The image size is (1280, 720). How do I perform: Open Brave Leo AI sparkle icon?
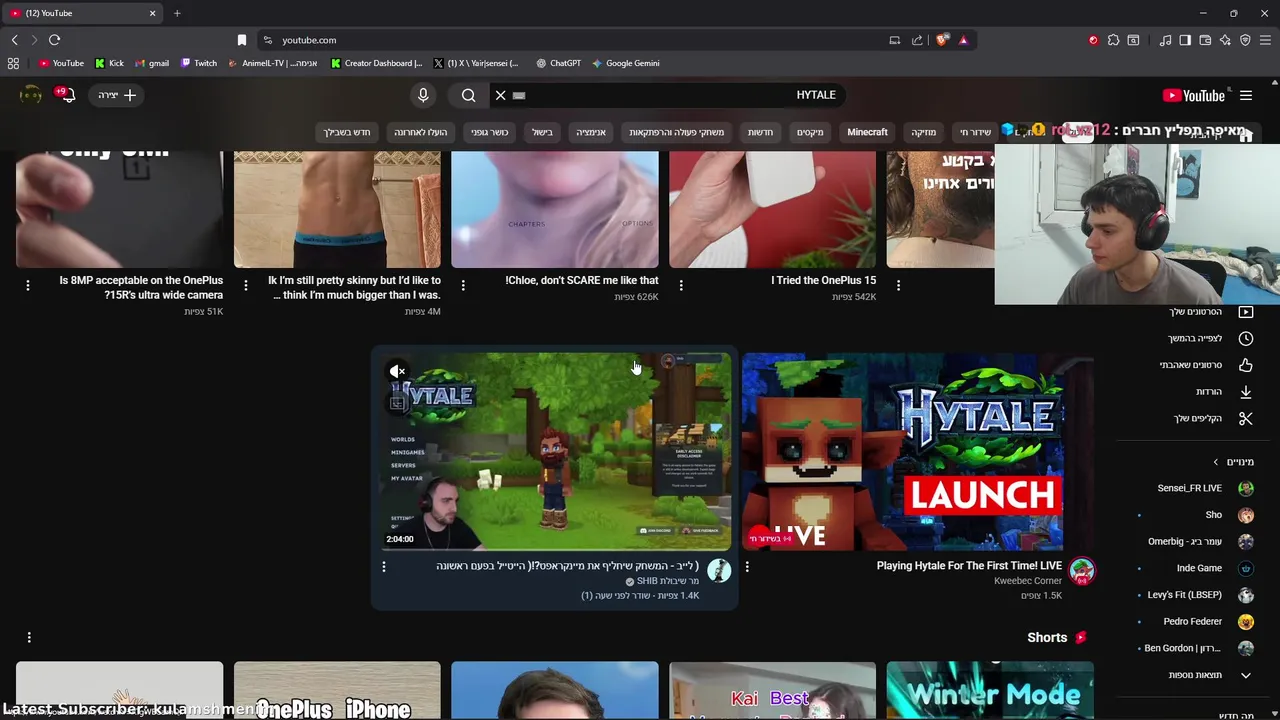(x=1225, y=40)
